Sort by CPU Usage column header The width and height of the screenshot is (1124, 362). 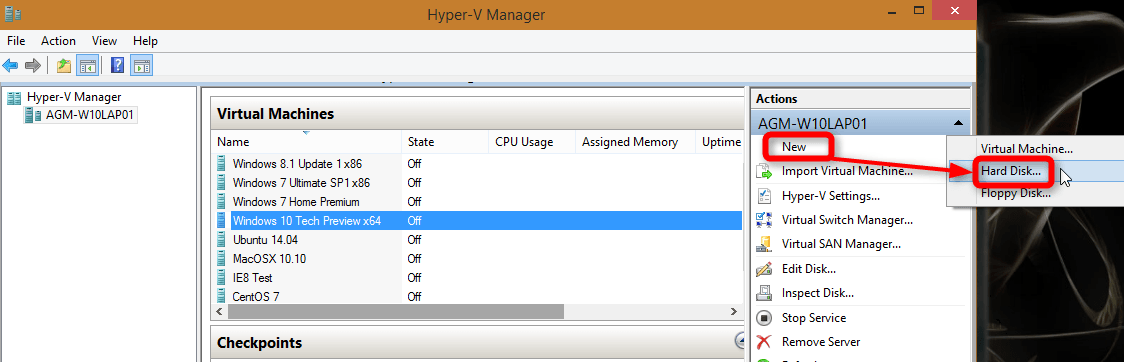(x=532, y=142)
